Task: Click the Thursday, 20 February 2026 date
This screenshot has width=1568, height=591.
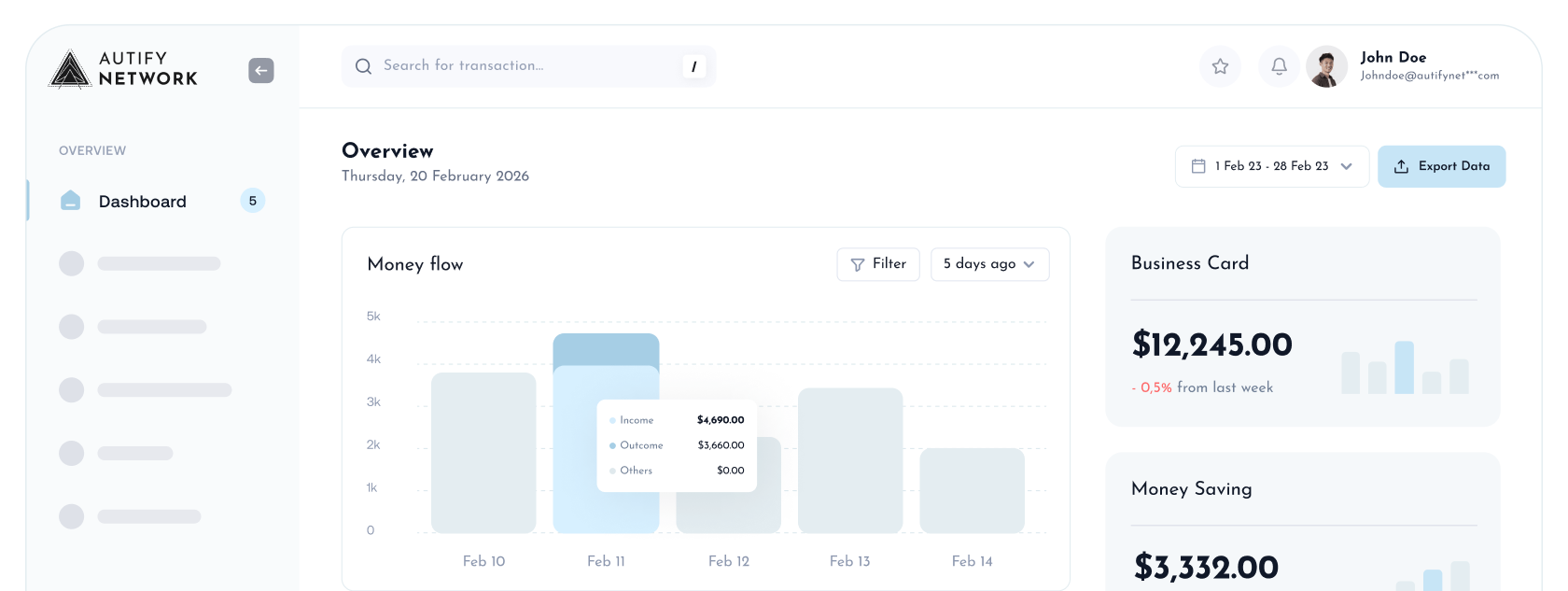Action: tap(435, 176)
